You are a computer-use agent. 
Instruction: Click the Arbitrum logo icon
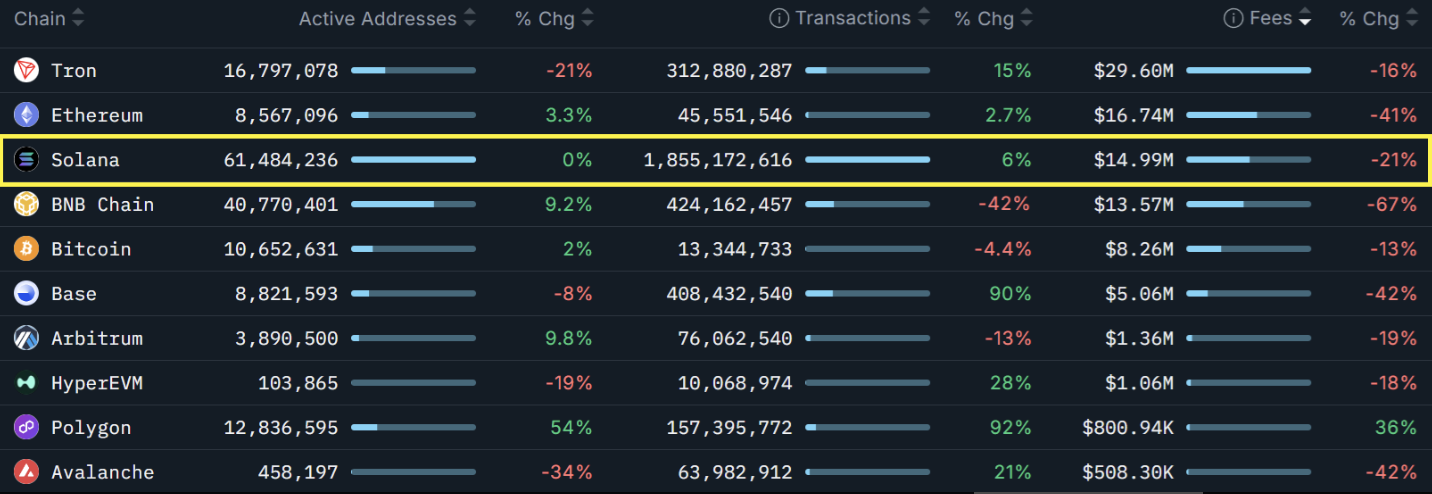[x=26, y=338]
